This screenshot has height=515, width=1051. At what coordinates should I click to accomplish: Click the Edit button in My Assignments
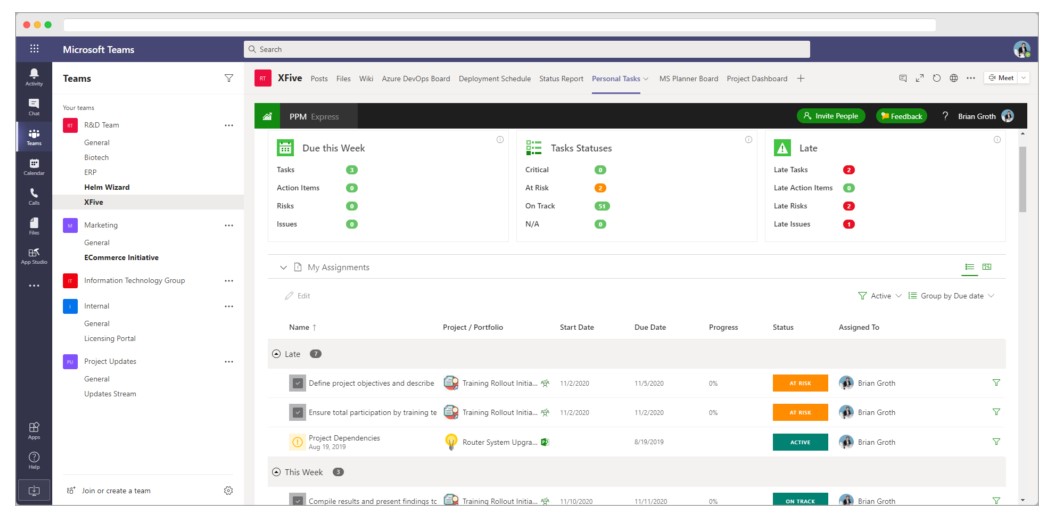[298, 296]
